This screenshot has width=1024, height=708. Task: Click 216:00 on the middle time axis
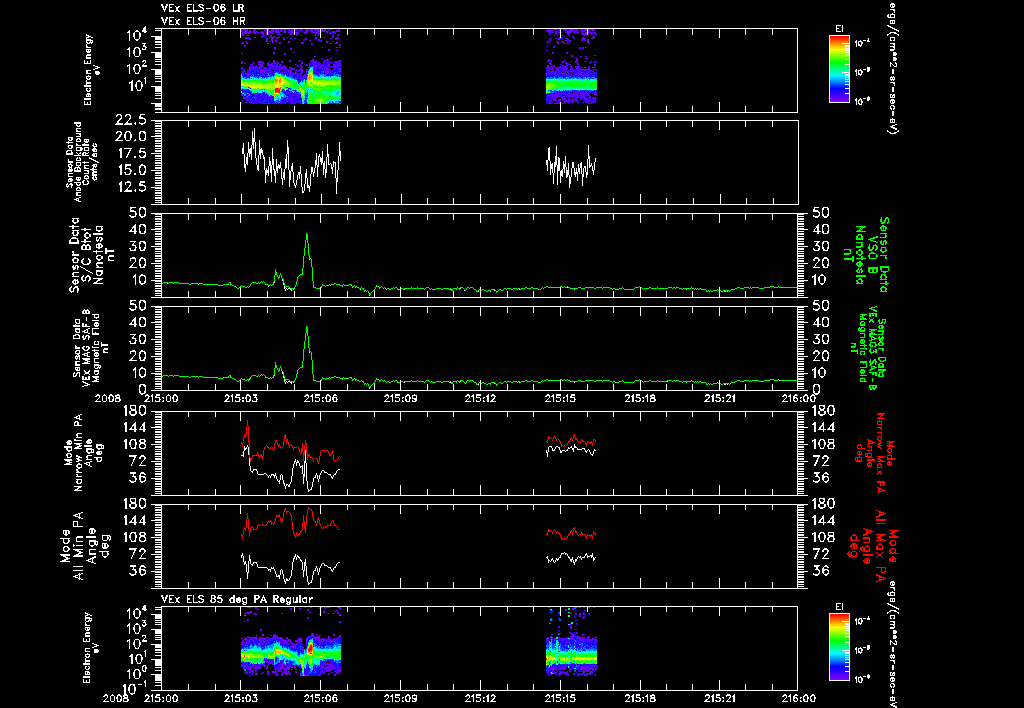pos(798,398)
